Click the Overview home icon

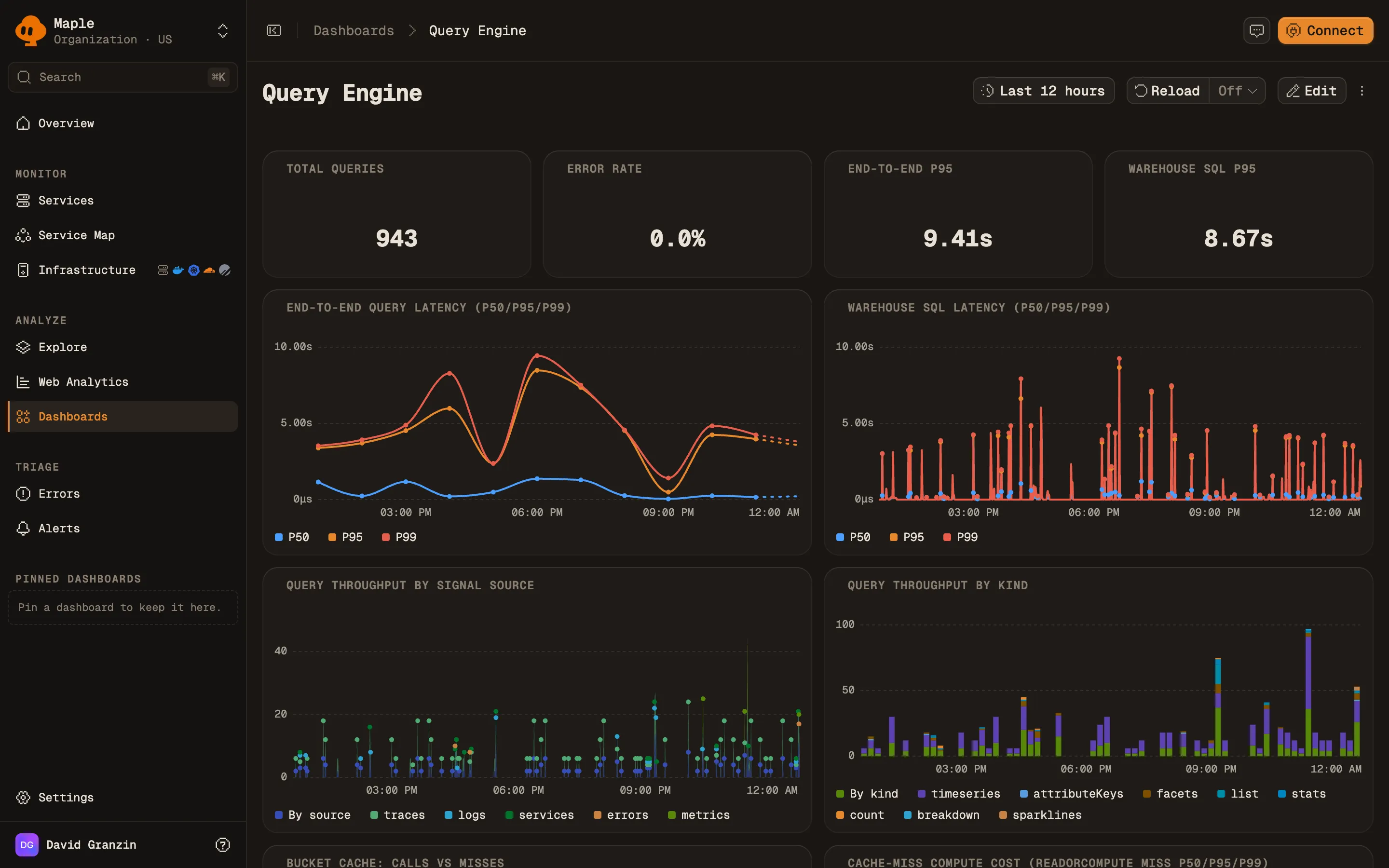pyautogui.click(x=23, y=123)
